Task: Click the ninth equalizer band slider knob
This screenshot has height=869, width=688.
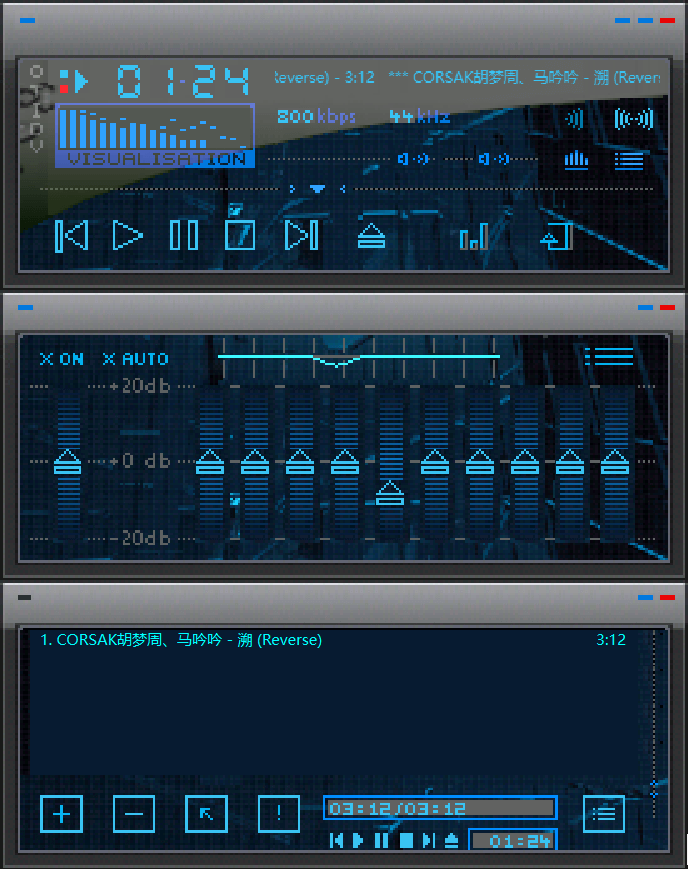Action: pyautogui.click(x=570, y=462)
